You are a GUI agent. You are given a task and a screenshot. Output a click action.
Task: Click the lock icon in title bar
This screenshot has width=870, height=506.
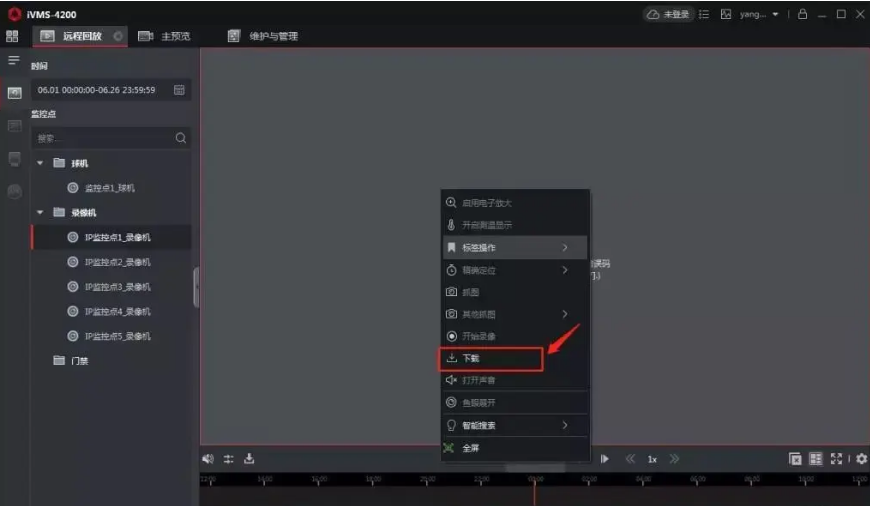pos(802,15)
